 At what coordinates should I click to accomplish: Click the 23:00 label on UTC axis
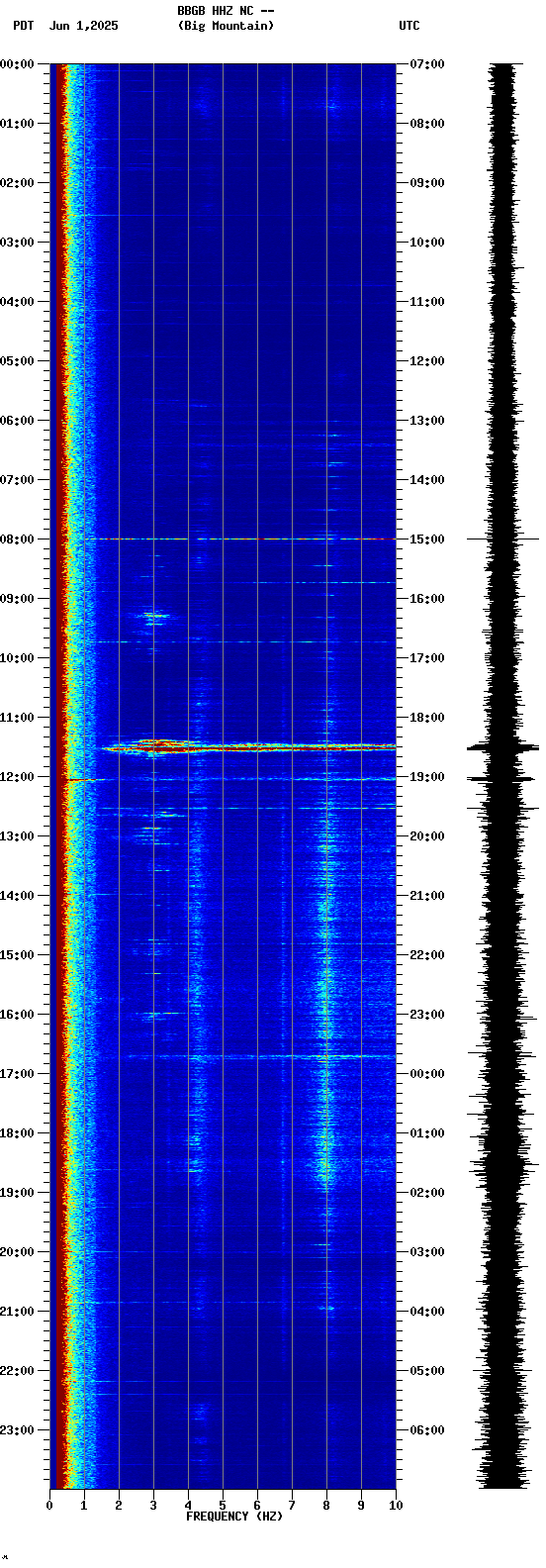(427, 1015)
